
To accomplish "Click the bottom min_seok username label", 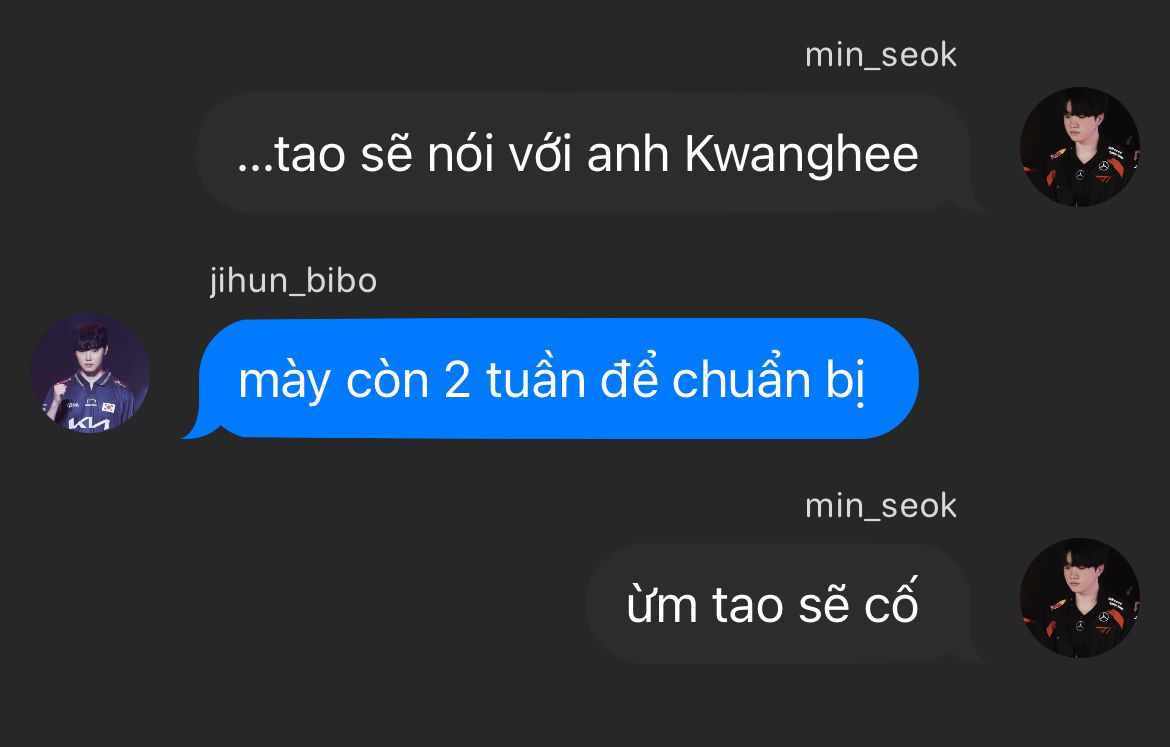I will coord(880,506).
